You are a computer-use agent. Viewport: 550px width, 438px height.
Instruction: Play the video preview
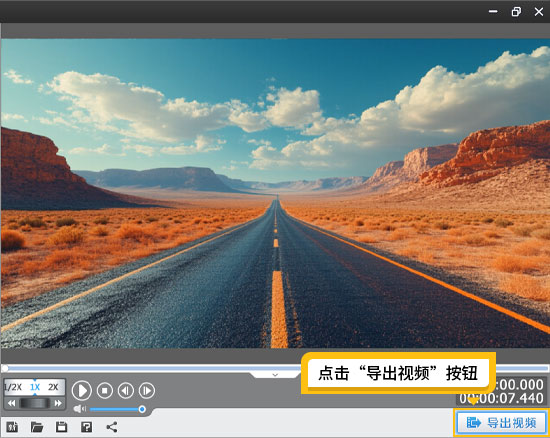coord(82,390)
